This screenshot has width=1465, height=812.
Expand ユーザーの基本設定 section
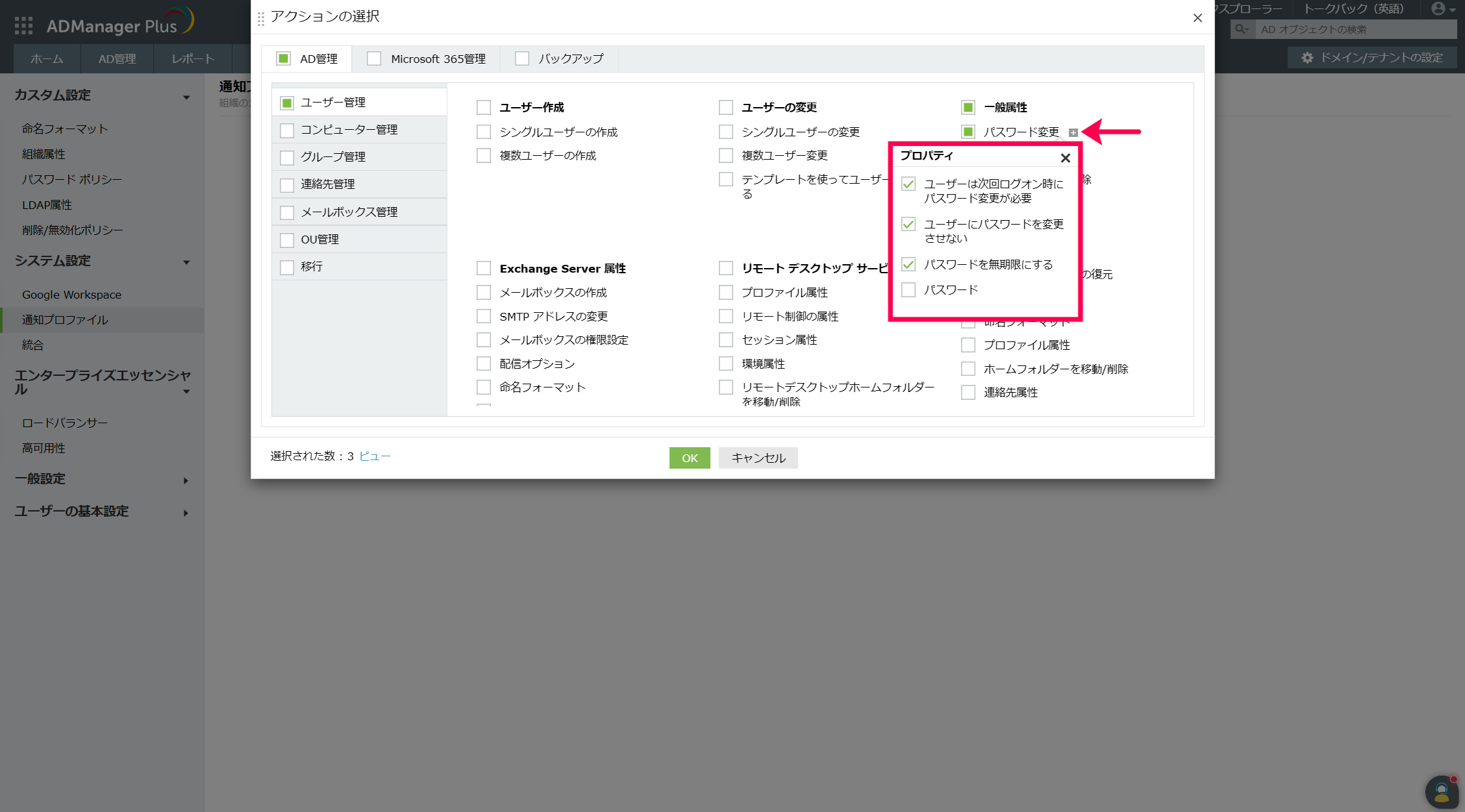pyautogui.click(x=186, y=513)
